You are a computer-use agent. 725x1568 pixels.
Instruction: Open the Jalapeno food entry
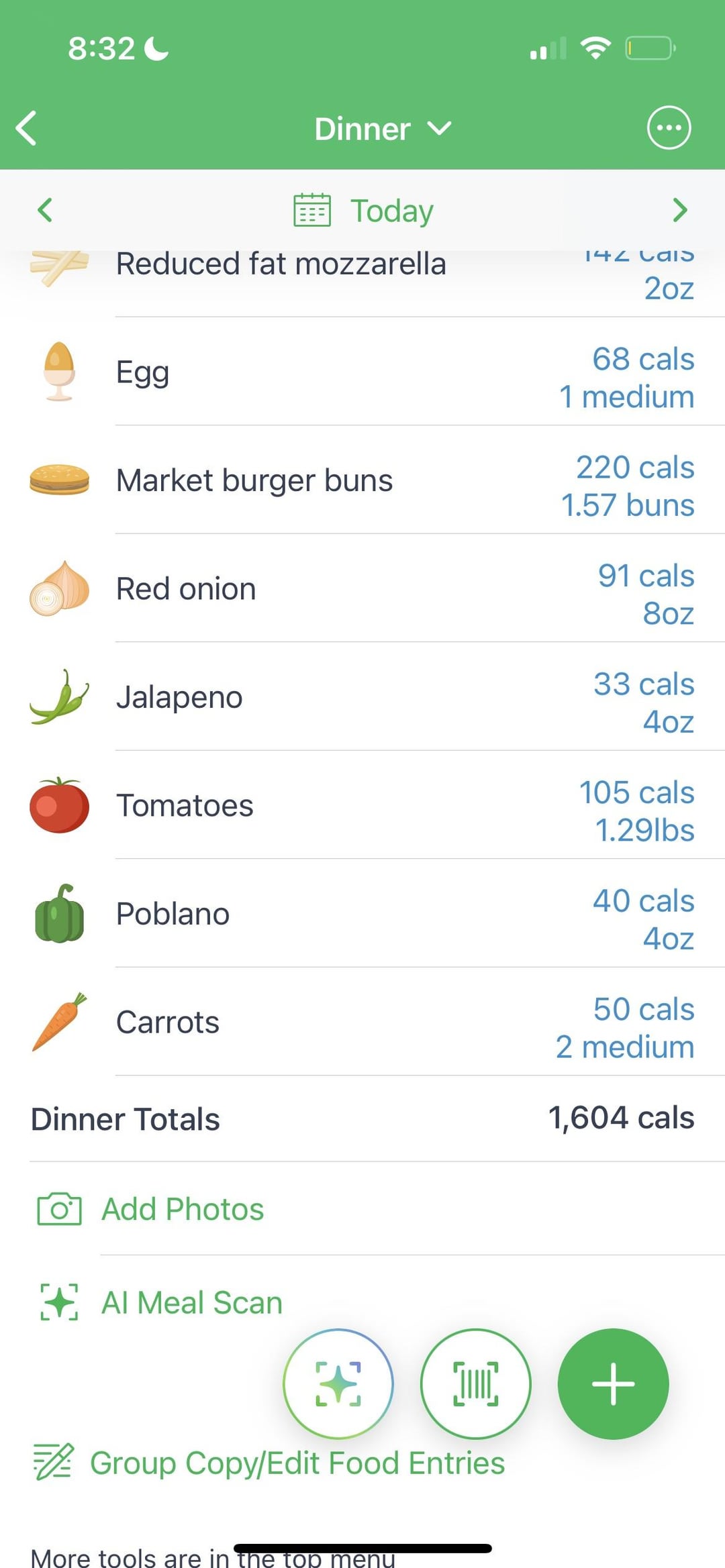pyautogui.click(x=362, y=696)
